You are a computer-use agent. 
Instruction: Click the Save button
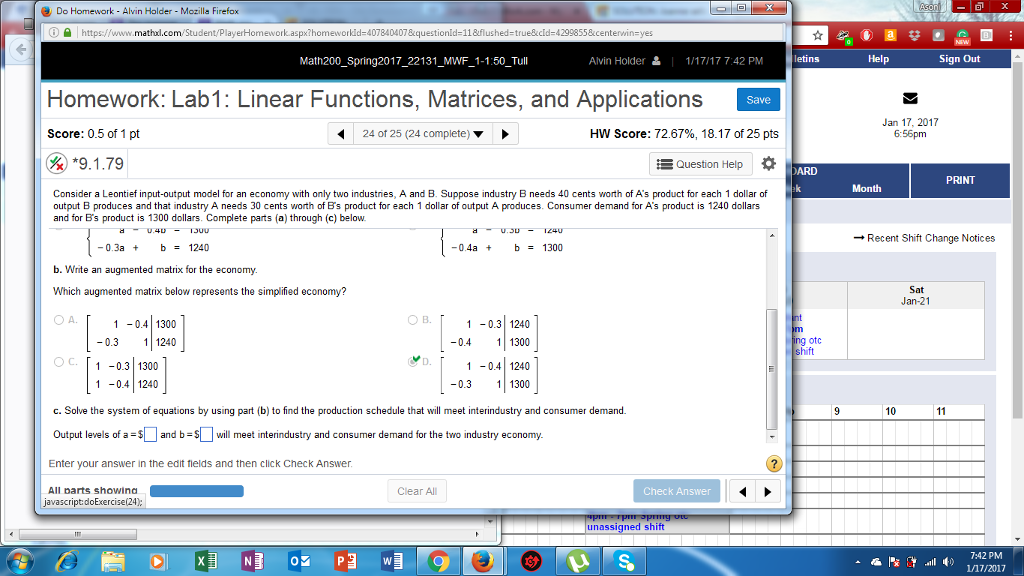[757, 100]
